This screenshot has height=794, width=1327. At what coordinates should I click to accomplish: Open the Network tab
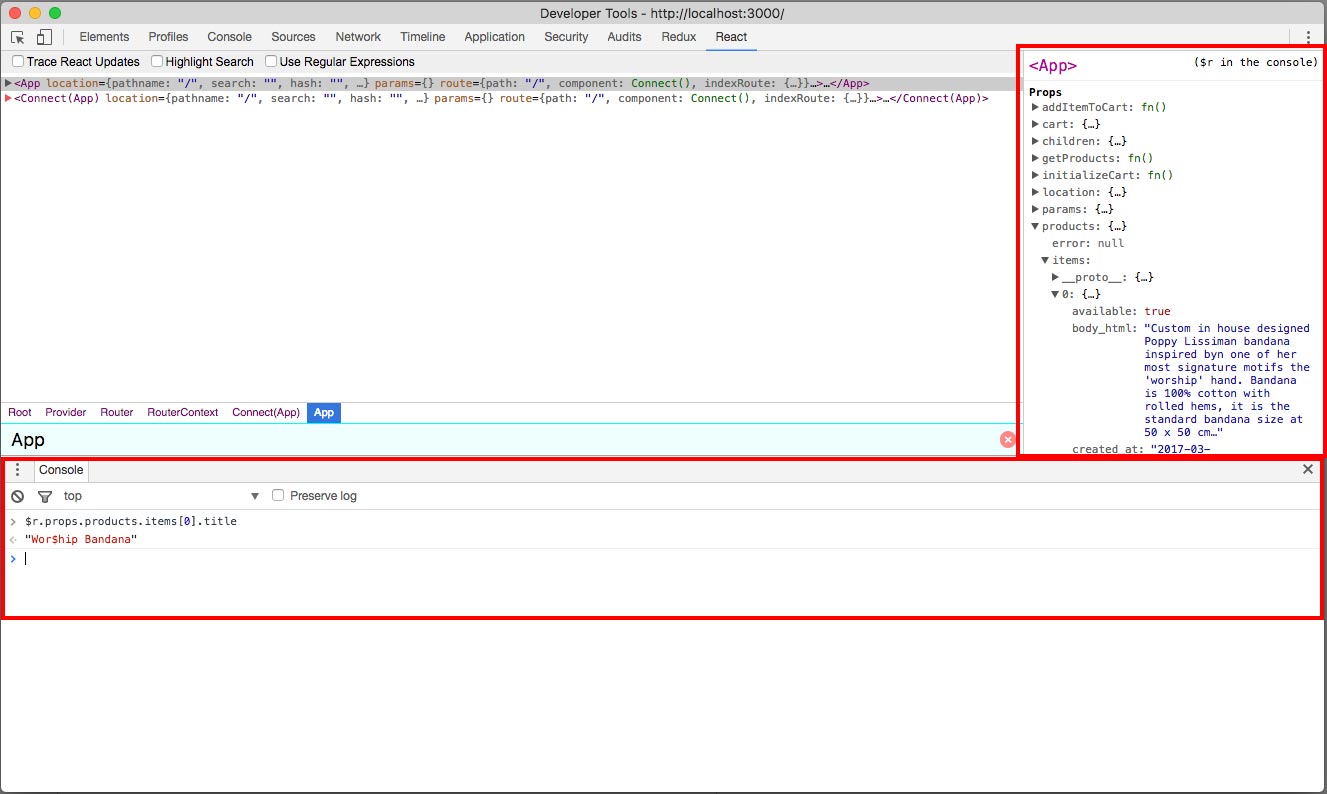point(358,37)
